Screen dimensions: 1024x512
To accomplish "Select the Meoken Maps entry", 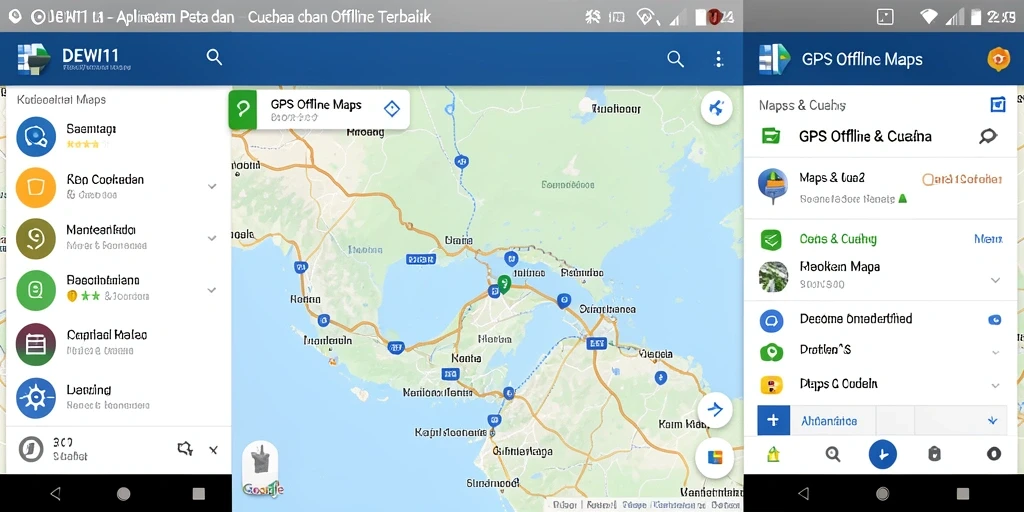I will tap(881, 275).
